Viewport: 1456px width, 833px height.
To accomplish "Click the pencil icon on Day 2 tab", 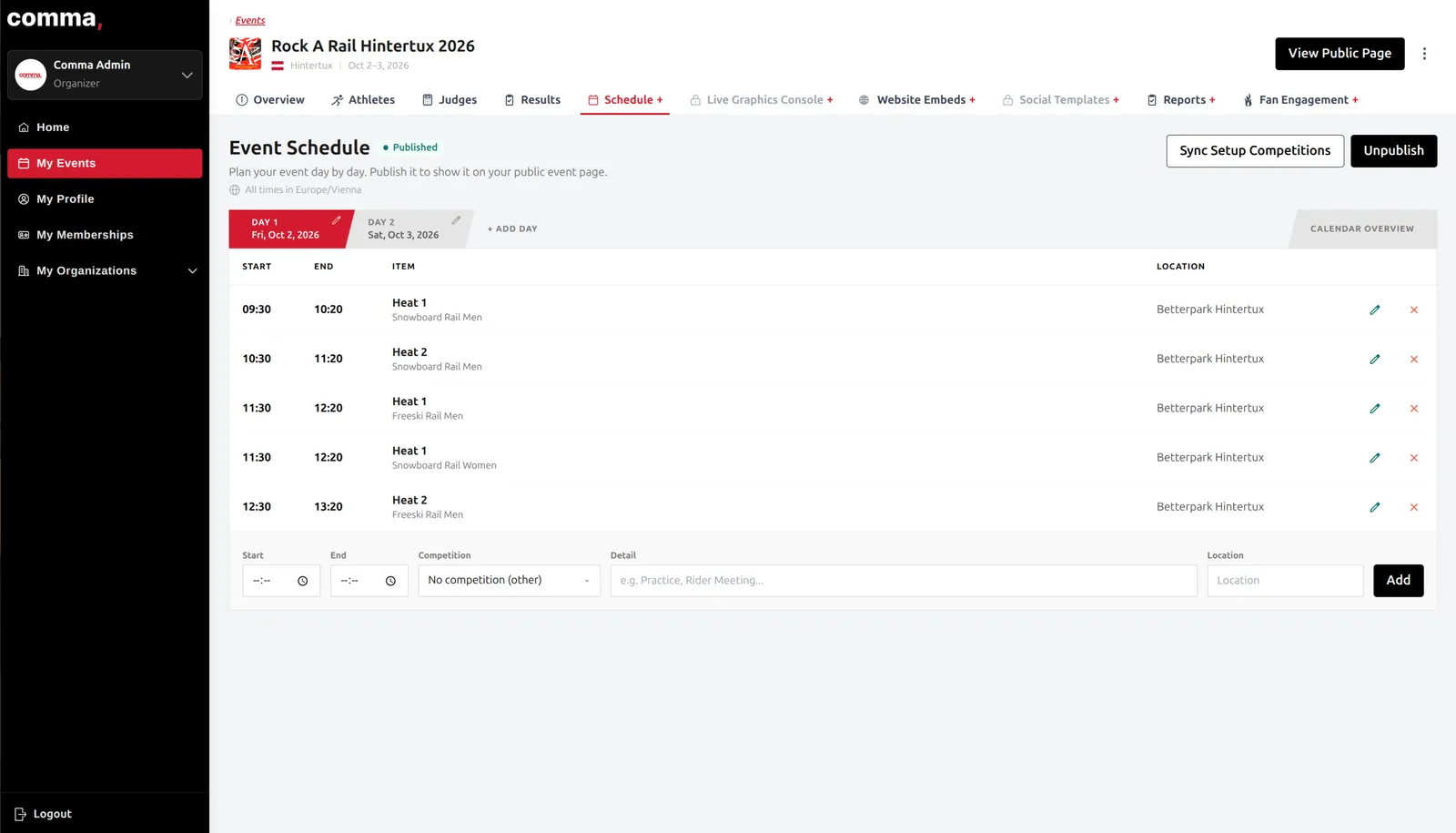I will coord(456,220).
